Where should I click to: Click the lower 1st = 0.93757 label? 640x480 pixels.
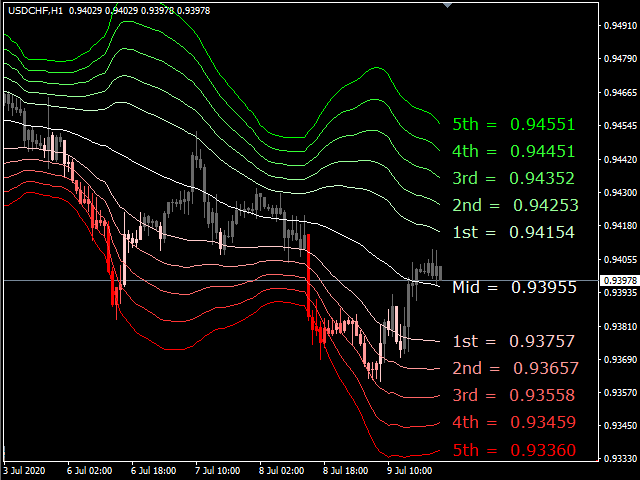(x=513, y=341)
